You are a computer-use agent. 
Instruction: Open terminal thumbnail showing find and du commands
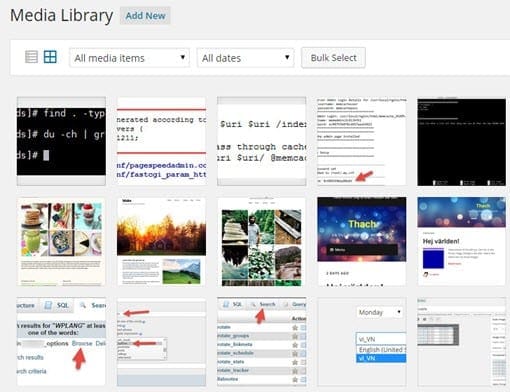[61, 141]
